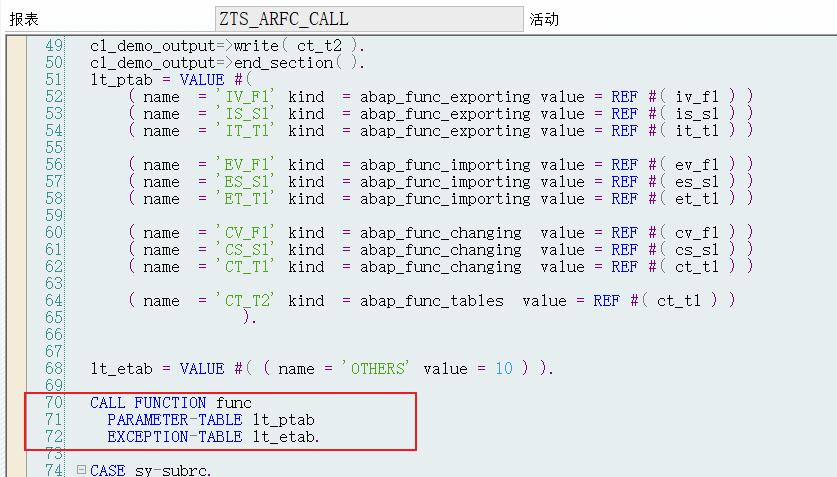Click line number 70 in gutter
Viewport: 837px width, 477px height.
[x=54, y=402]
